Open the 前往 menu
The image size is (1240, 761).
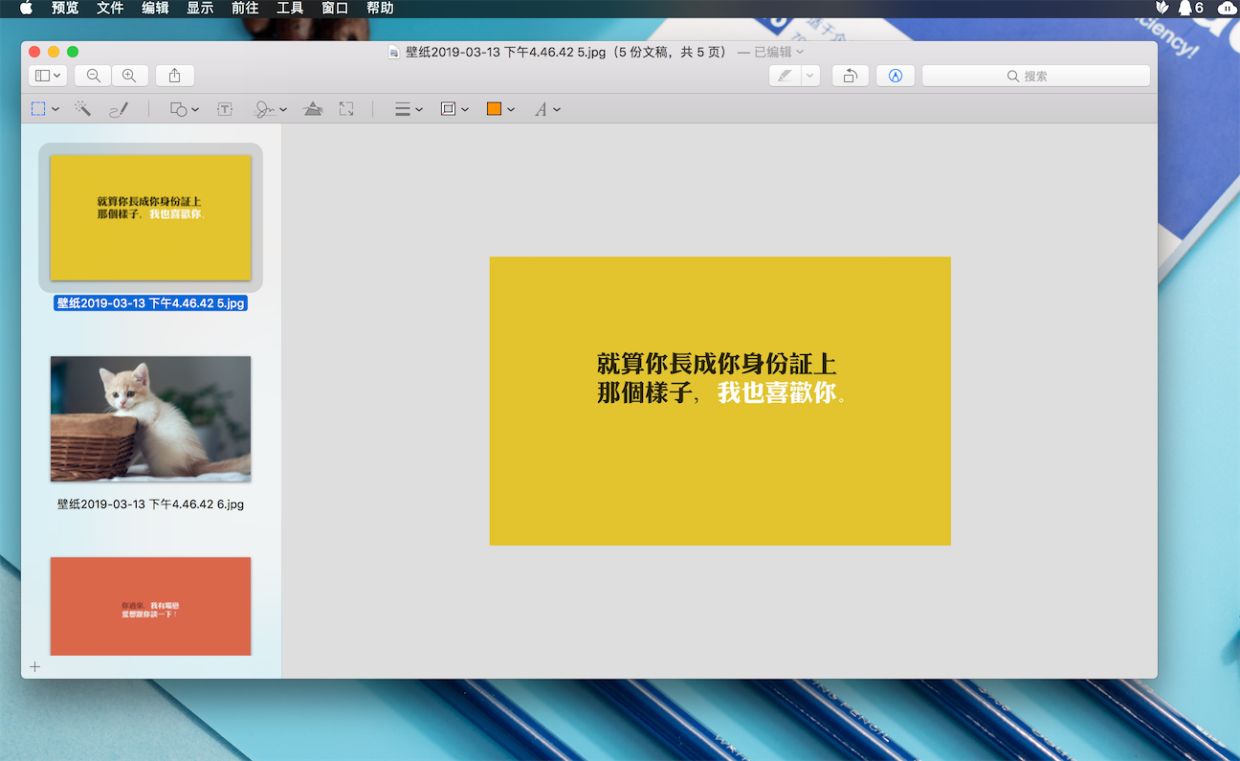click(x=245, y=8)
